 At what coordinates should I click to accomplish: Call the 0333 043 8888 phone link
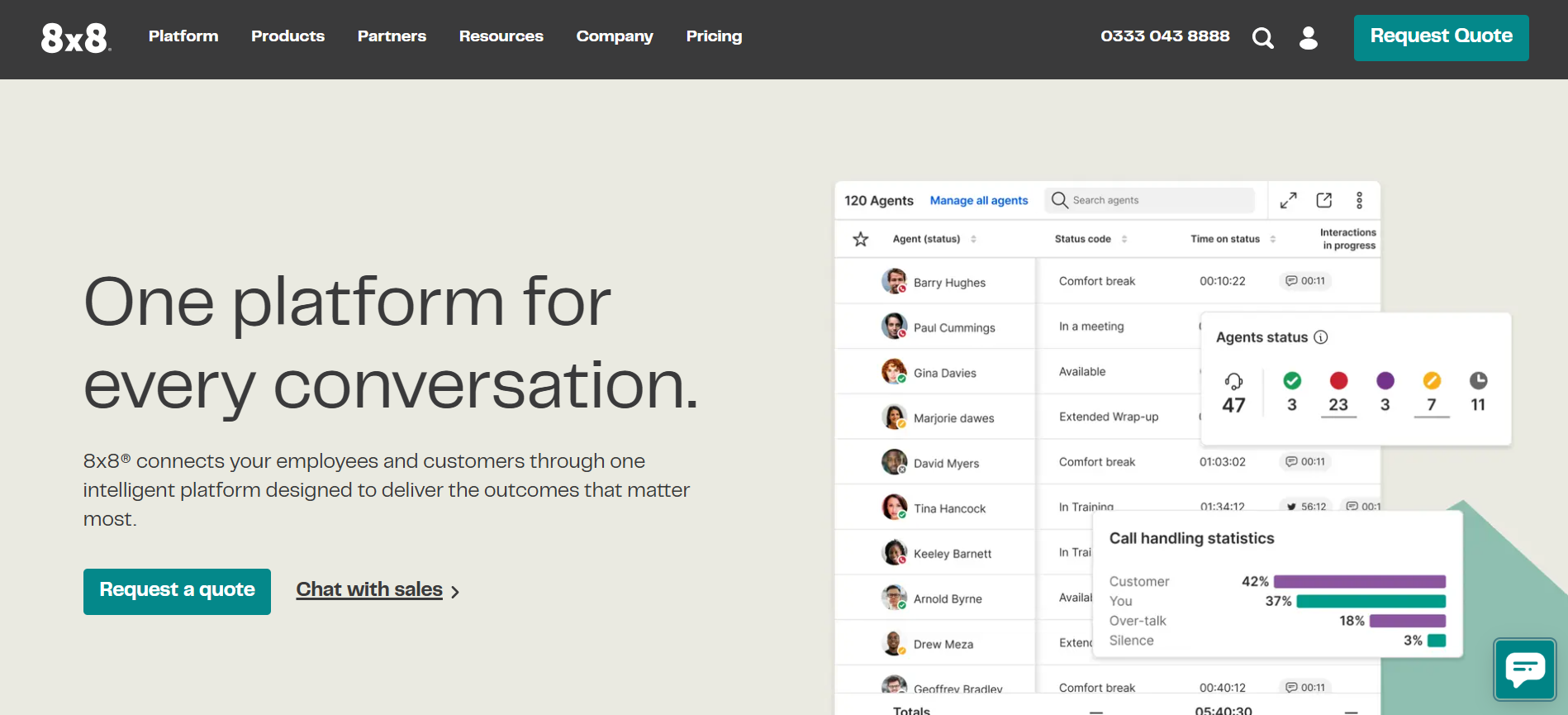pos(1165,36)
